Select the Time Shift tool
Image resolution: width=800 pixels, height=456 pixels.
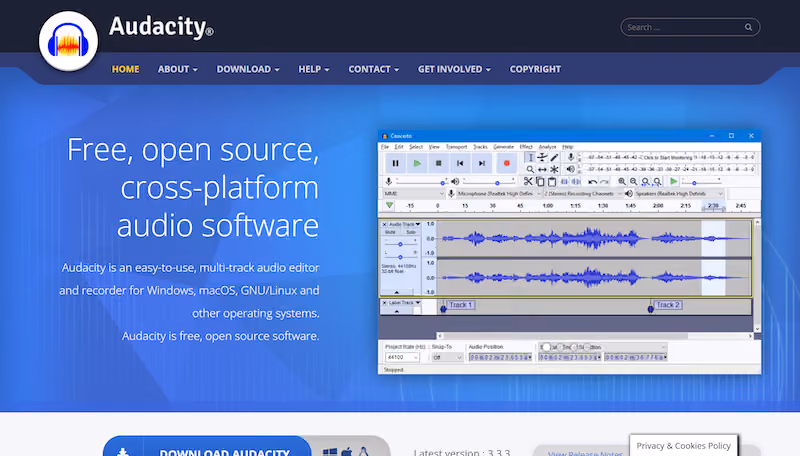click(542, 169)
